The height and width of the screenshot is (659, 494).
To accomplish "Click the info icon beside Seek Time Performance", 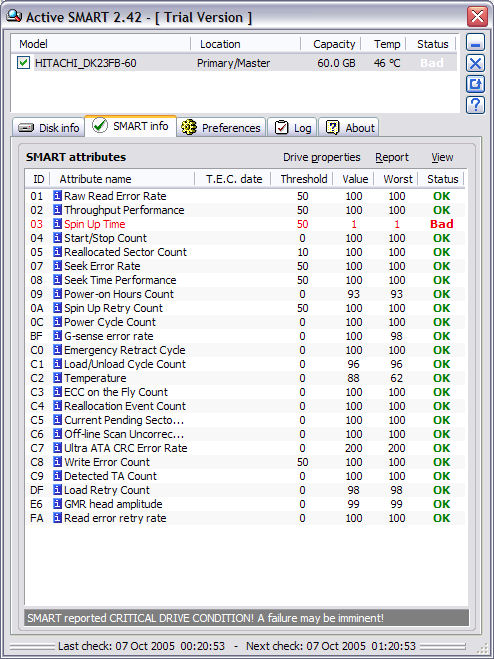I will pos(58,280).
